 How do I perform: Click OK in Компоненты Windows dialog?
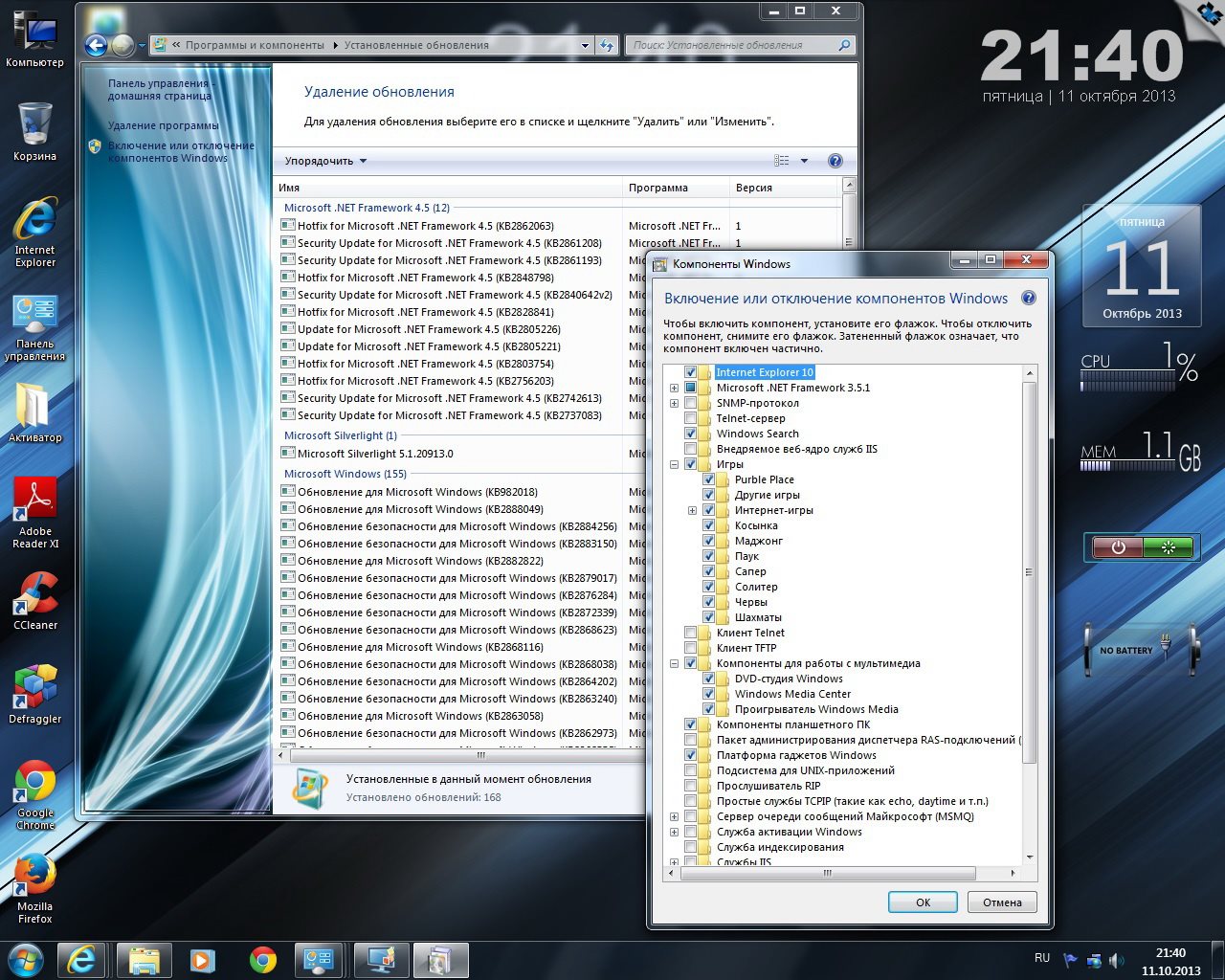923,902
